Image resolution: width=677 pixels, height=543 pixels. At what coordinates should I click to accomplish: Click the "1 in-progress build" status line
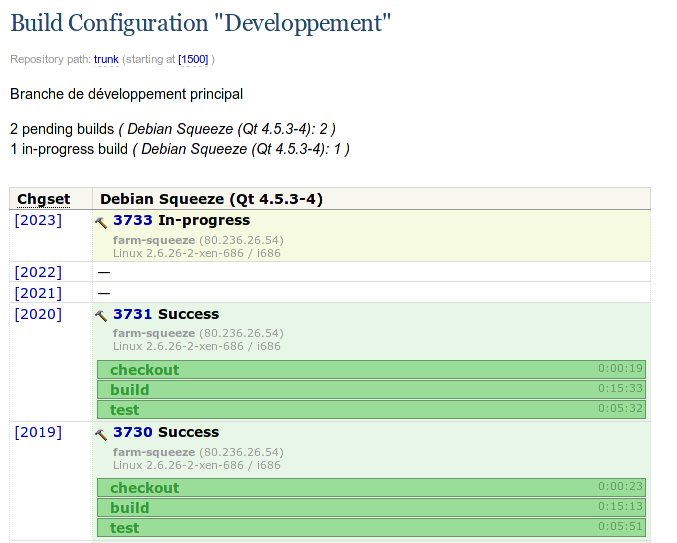(180, 149)
